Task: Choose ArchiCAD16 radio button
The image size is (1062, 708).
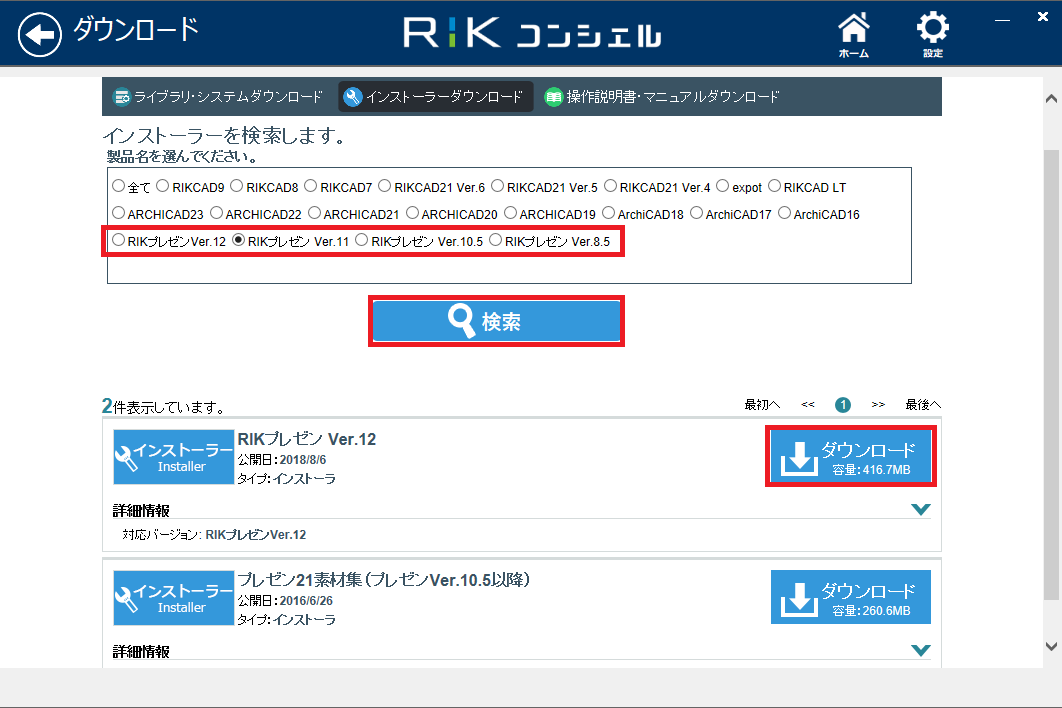Action: coord(784,213)
